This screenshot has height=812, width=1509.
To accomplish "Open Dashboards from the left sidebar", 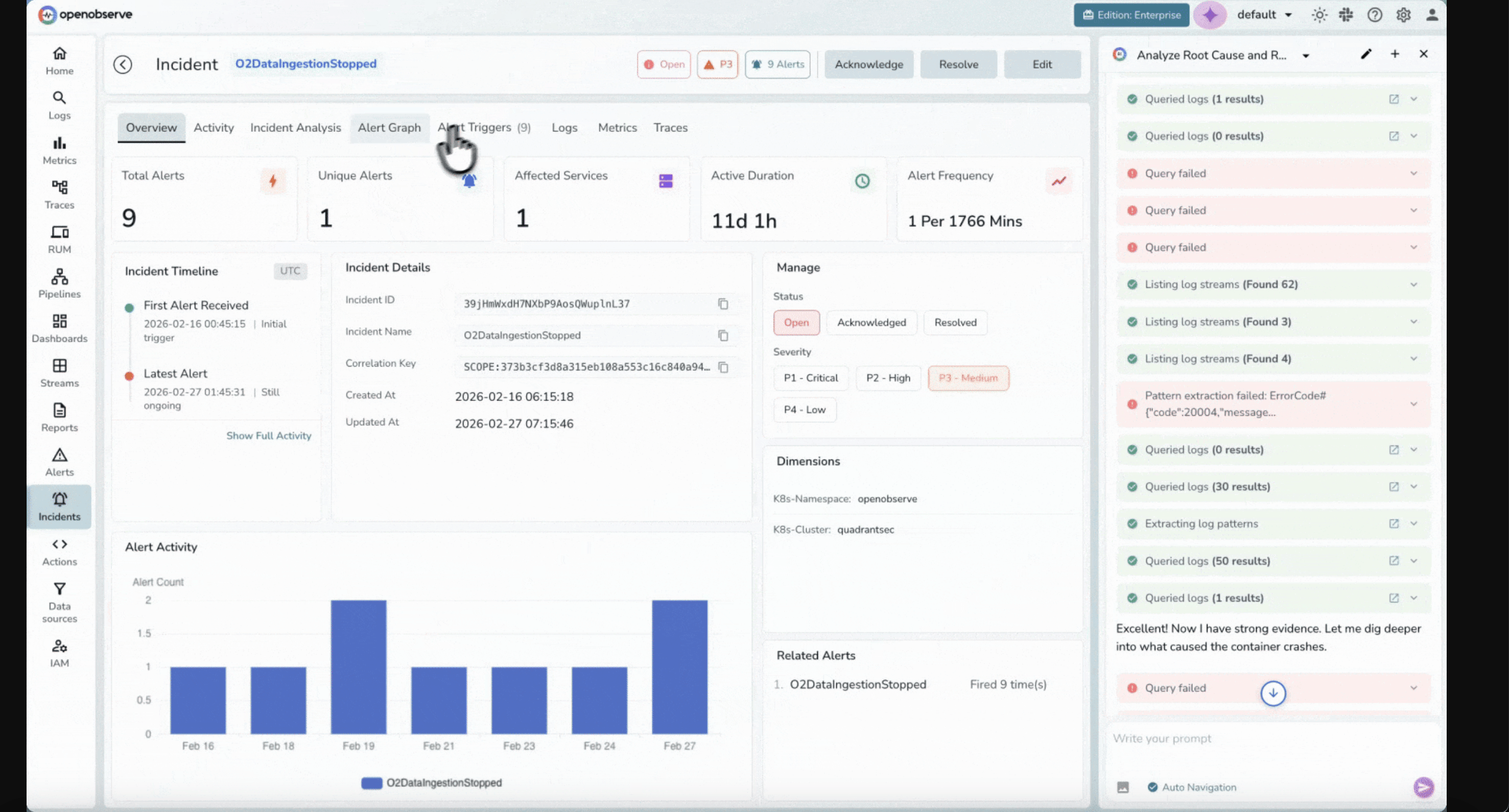I will [59, 328].
